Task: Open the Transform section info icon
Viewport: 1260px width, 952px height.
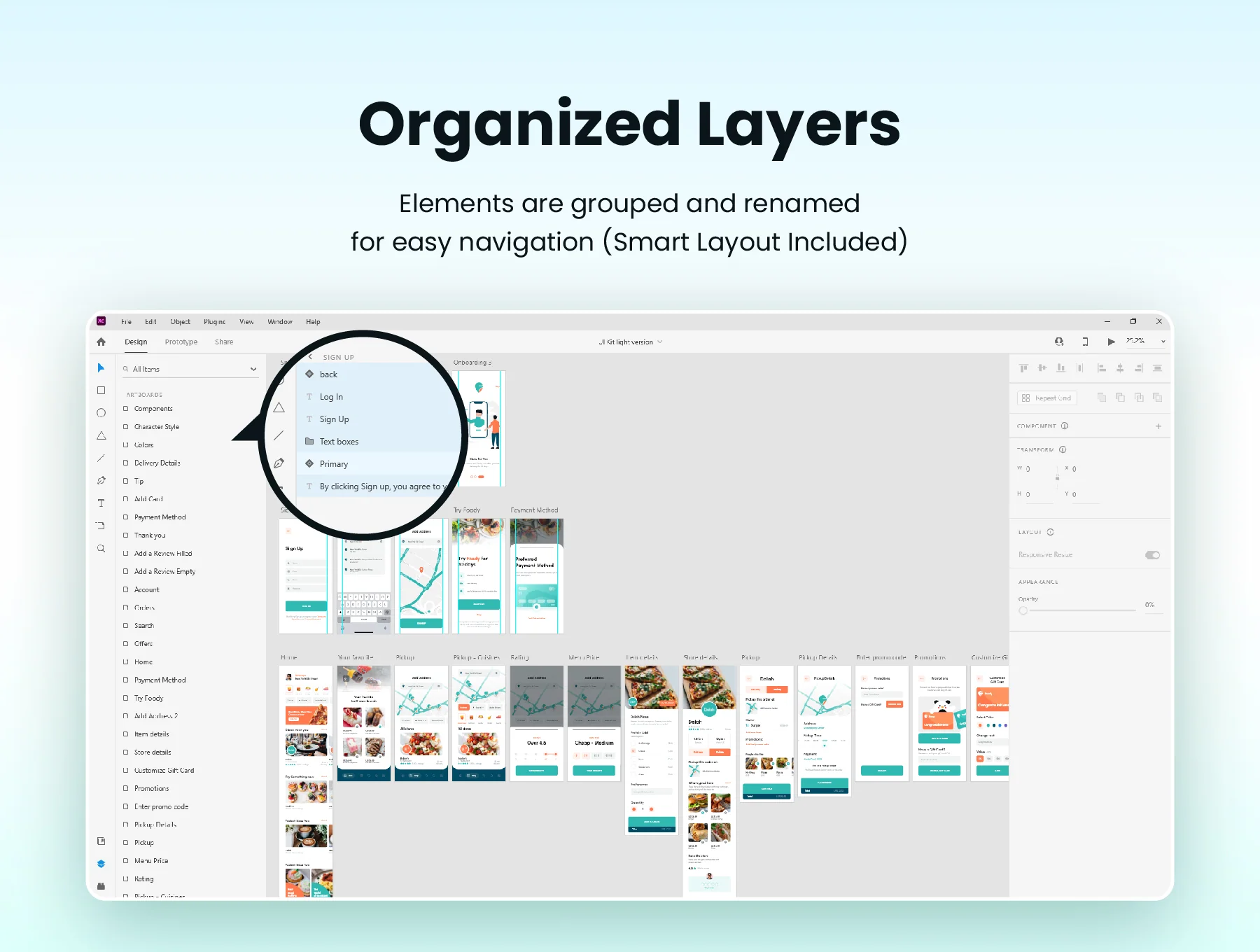Action: 1063,449
